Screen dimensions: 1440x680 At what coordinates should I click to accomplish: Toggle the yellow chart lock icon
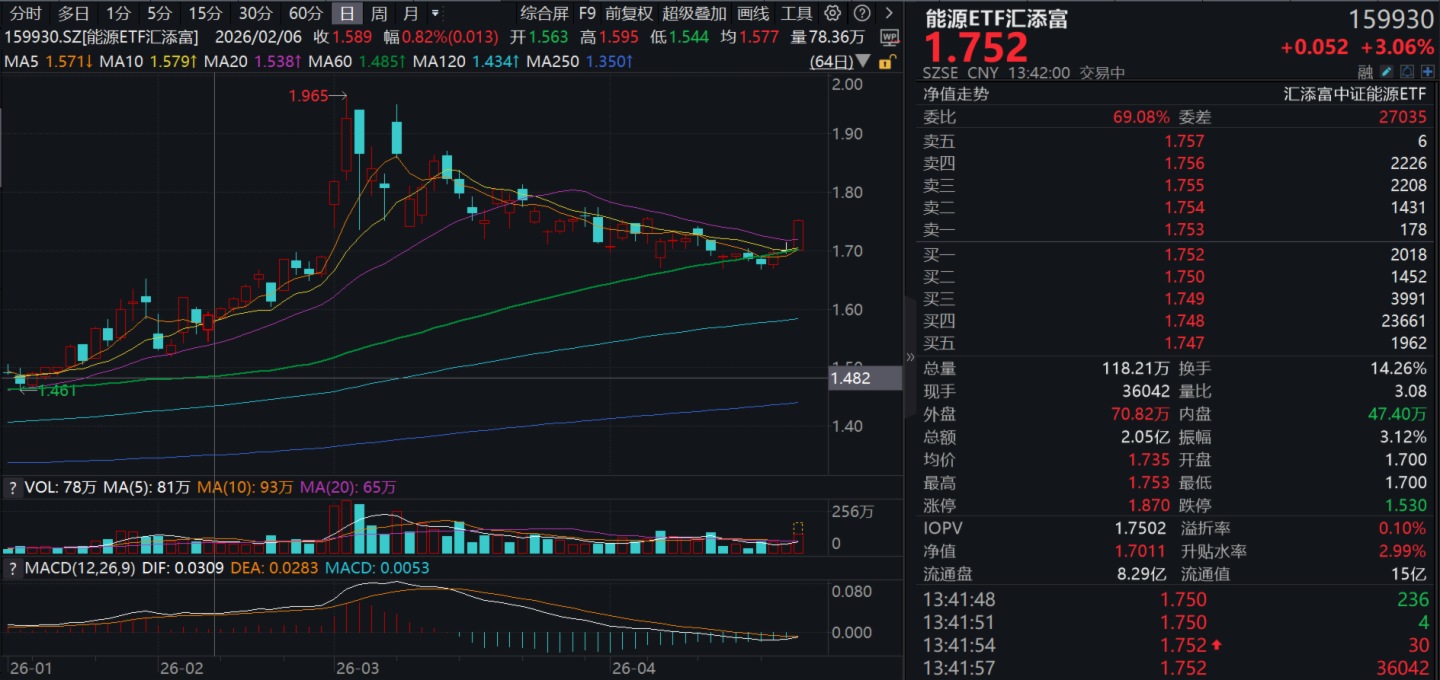(884, 62)
